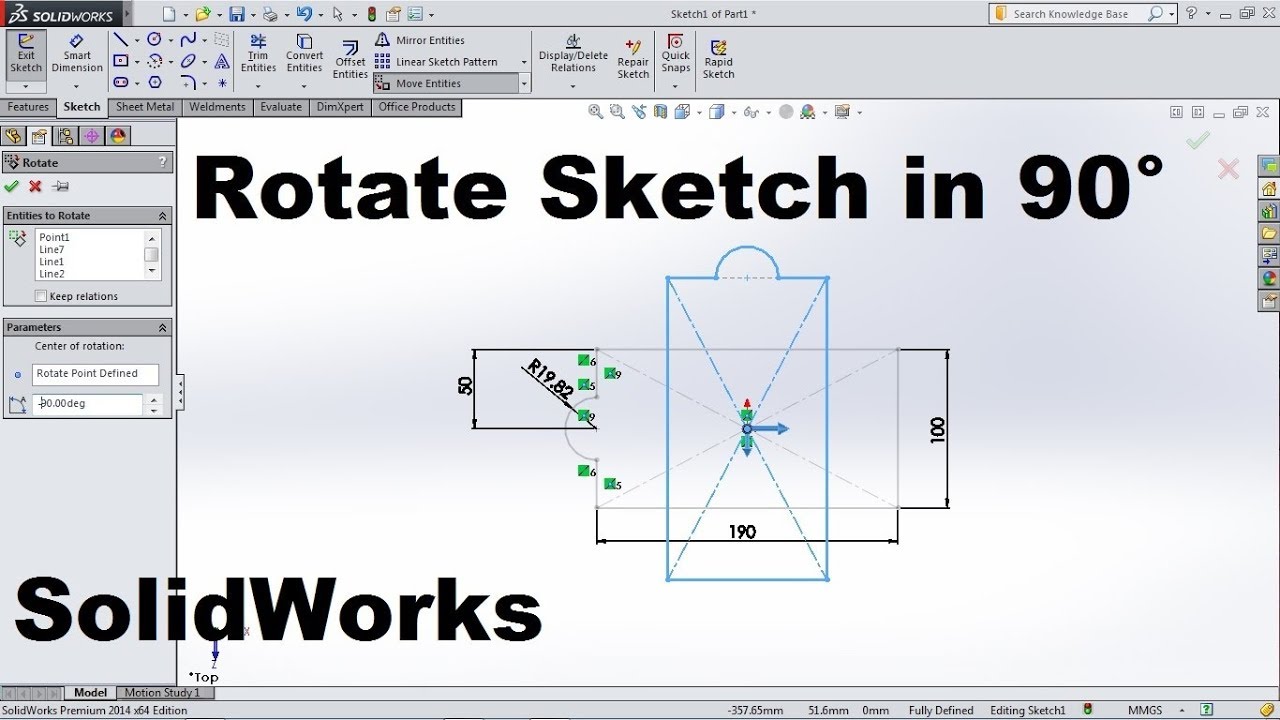Click the entities list scrollbar down arrow
This screenshot has width=1280, height=720.
click(152, 271)
